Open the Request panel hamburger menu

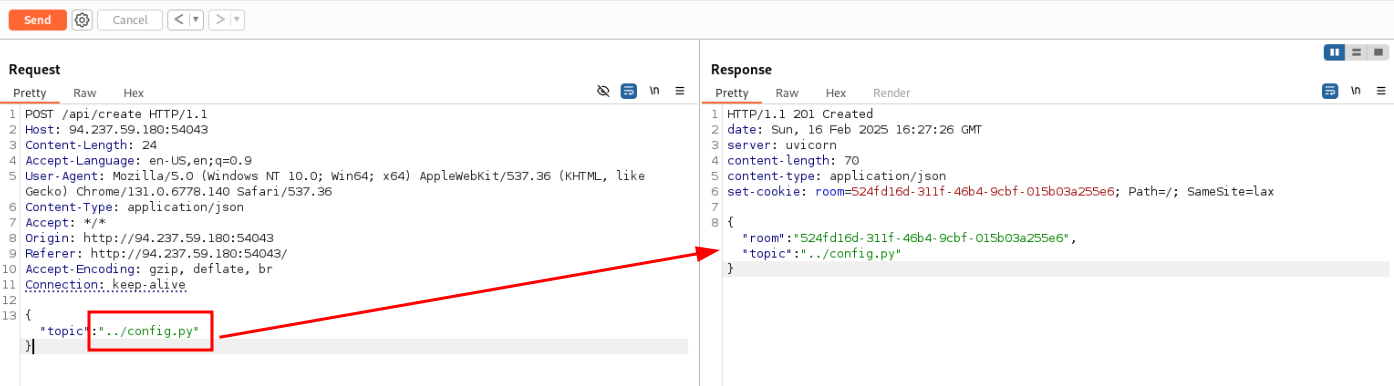(680, 91)
